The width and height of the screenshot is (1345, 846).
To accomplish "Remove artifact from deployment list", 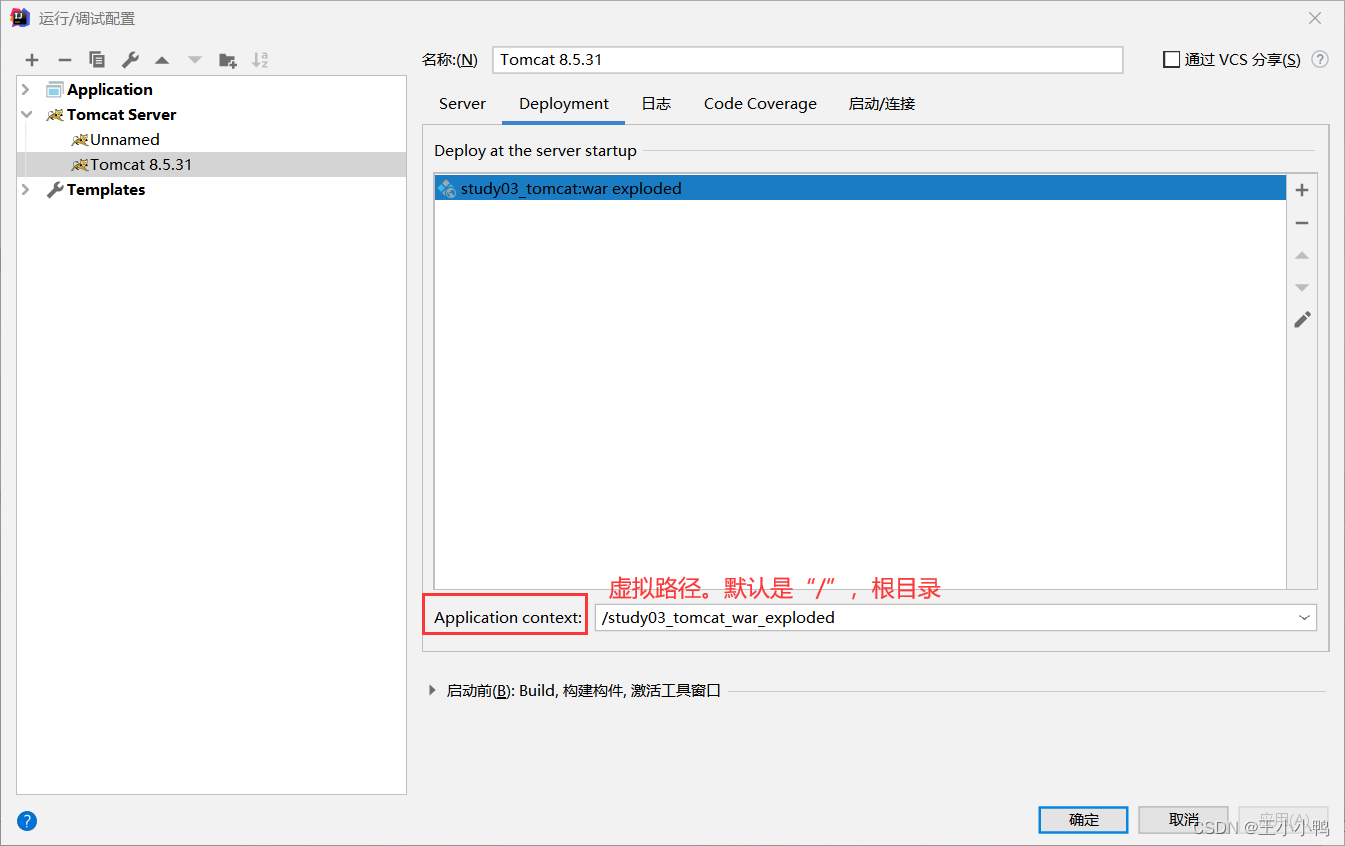I will 1301,222.
